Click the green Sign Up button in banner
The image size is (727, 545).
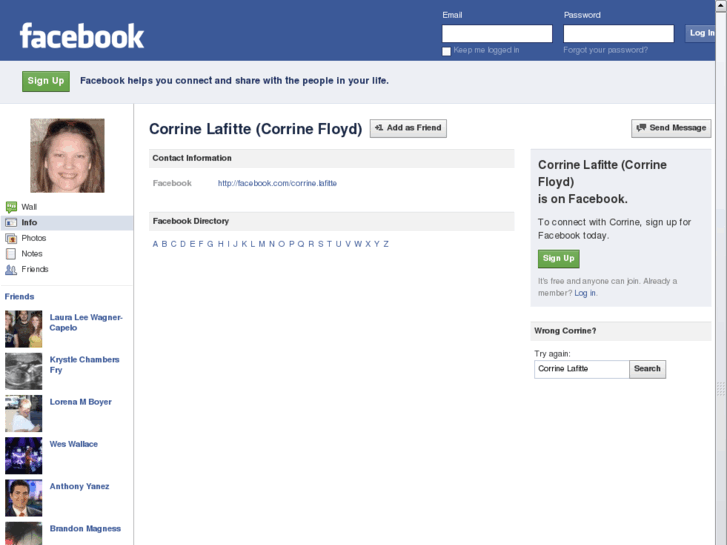point(46,81)
